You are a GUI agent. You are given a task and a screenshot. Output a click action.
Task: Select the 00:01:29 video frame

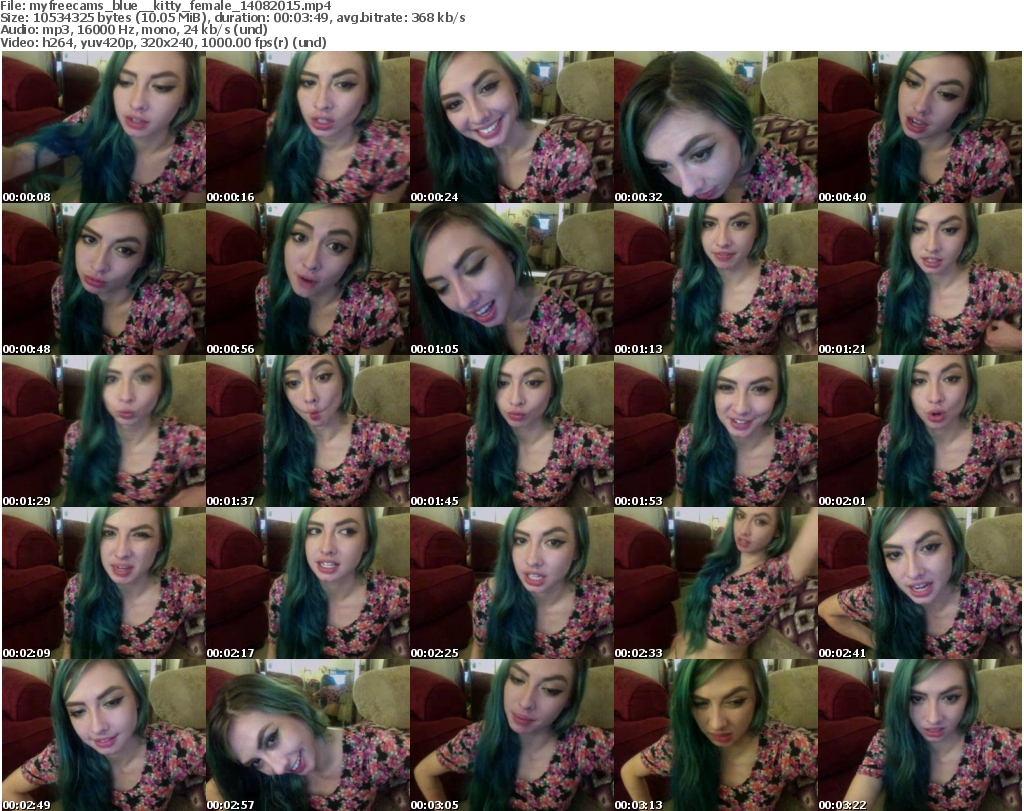click(x=104, y=431)
